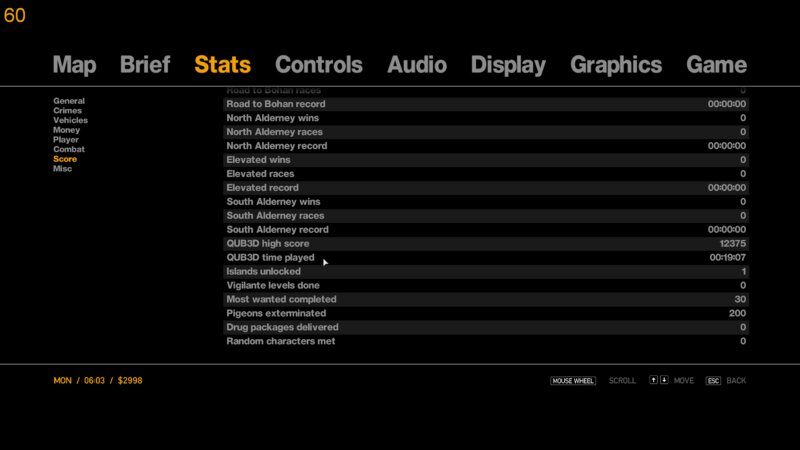The image size is (800, 450).
Task: Click the MOVE label
Action: click(684, 381)
